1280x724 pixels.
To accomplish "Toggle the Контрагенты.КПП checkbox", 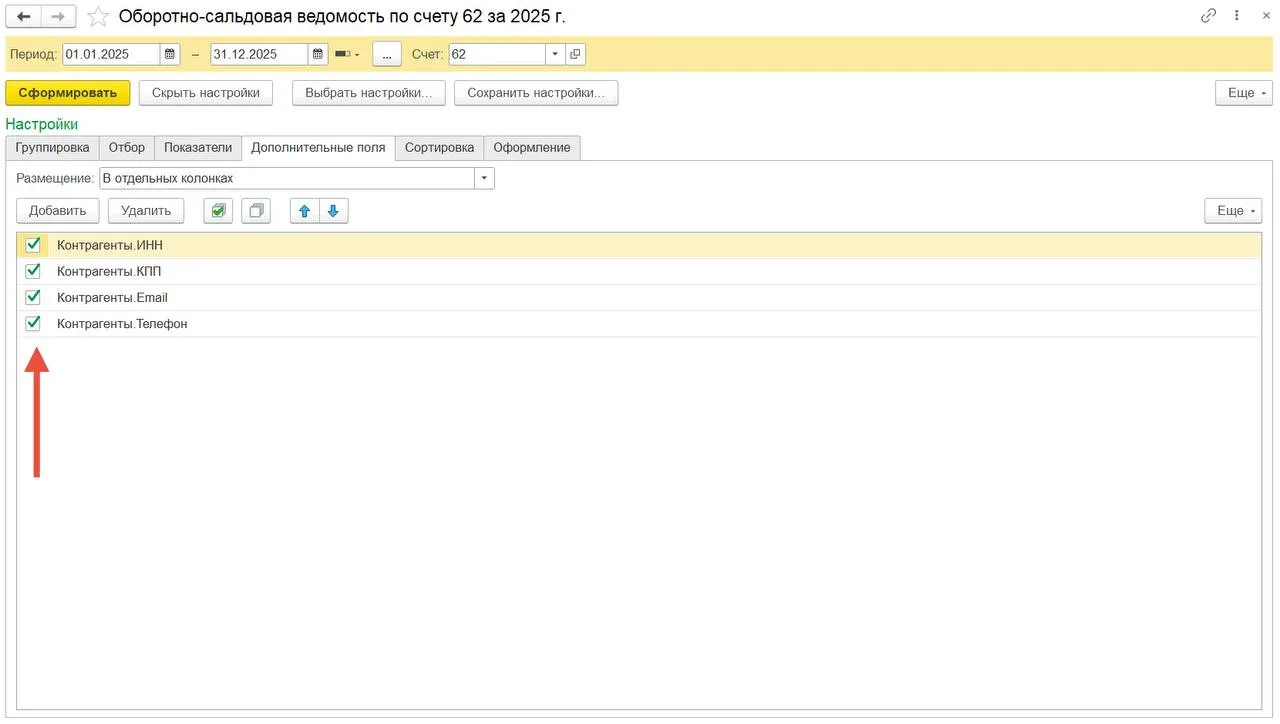I will pos(33,270).
